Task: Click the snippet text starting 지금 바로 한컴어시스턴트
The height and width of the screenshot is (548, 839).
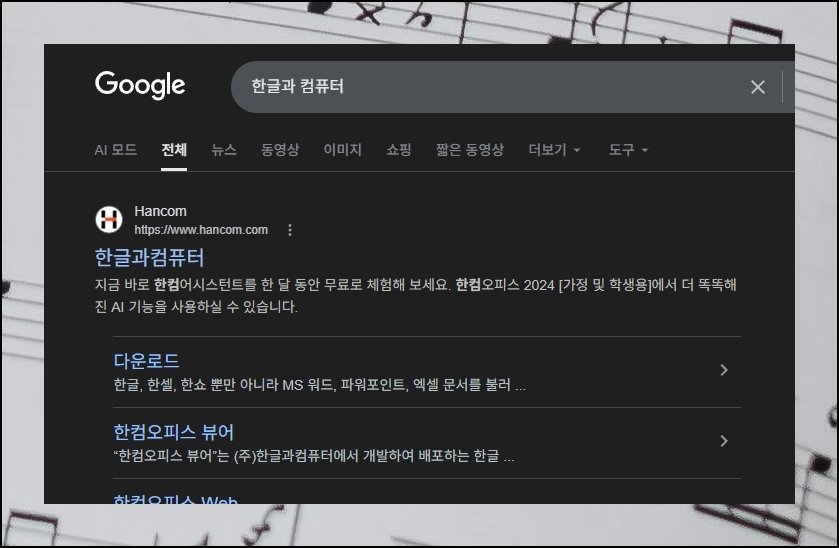Action: click(415, 295)
